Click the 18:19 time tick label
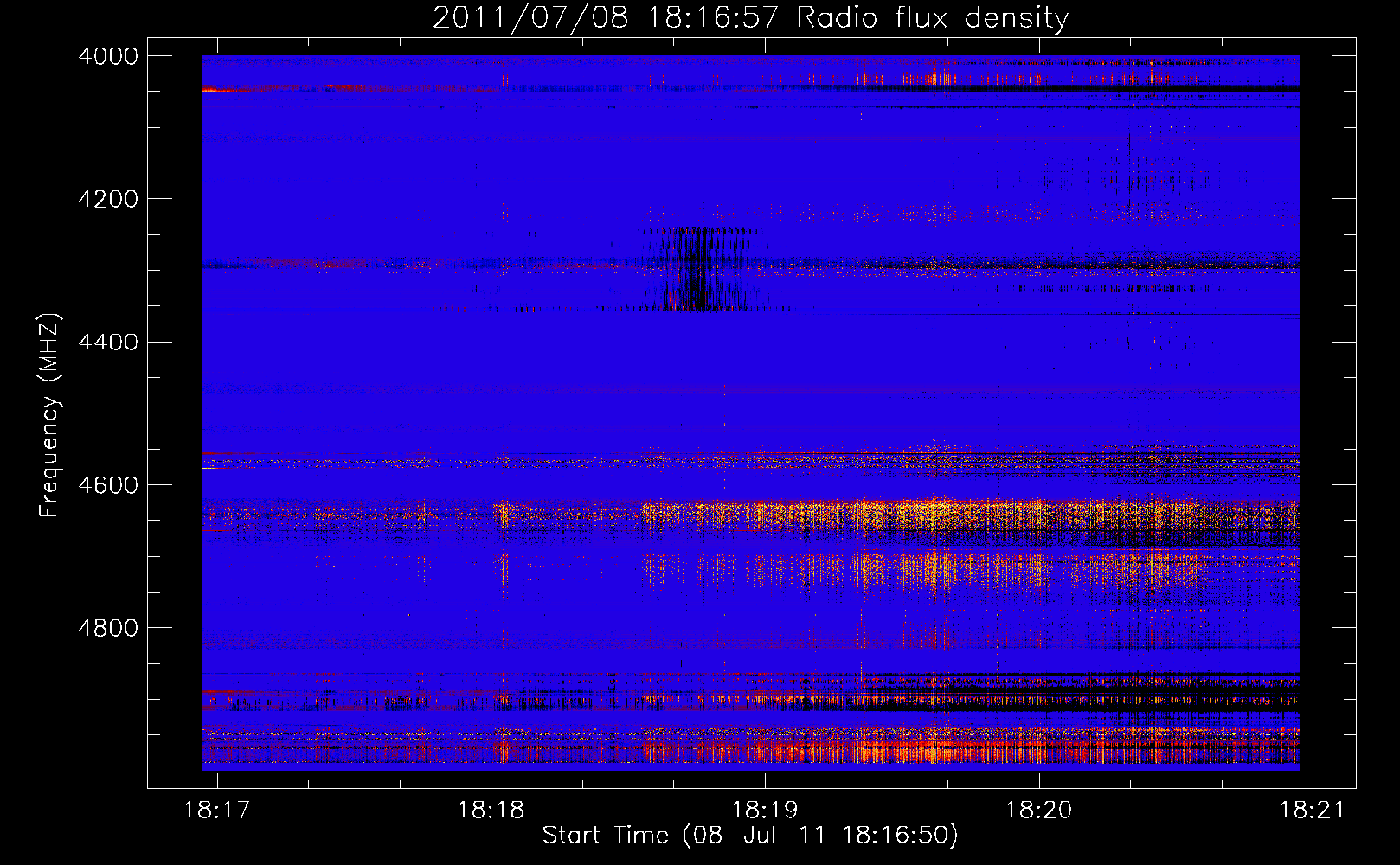 point(765,810)
